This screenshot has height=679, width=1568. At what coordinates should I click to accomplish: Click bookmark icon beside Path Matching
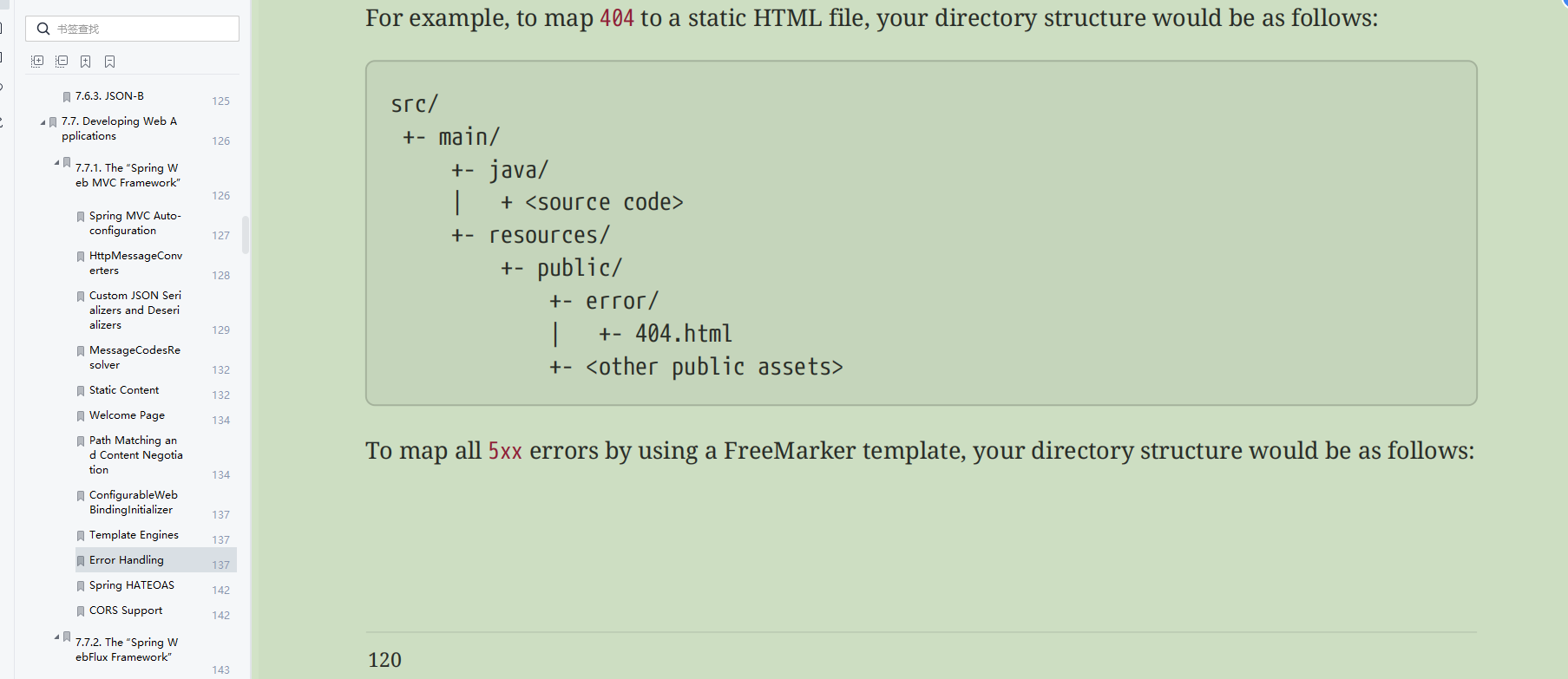81,441
